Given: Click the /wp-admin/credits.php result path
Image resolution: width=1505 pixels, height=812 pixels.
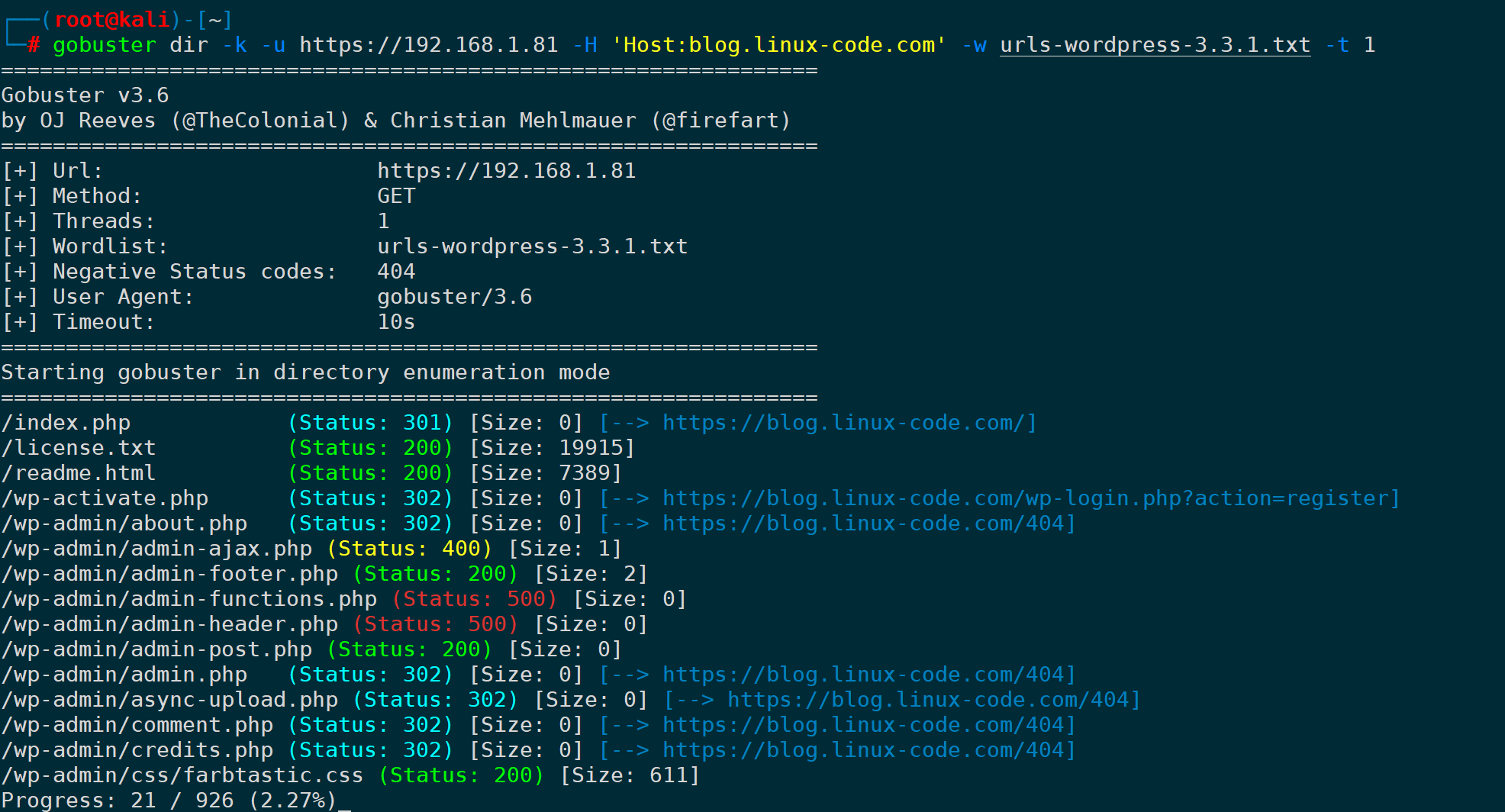Looking at the screenshot, I should pyautogui.click(x=137, y=750).
